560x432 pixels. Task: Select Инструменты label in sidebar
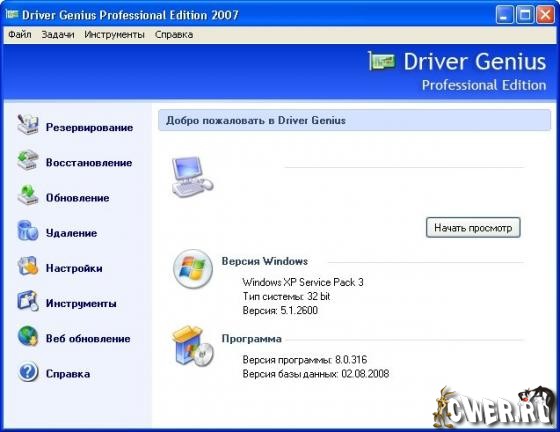(x=81, y=303)
